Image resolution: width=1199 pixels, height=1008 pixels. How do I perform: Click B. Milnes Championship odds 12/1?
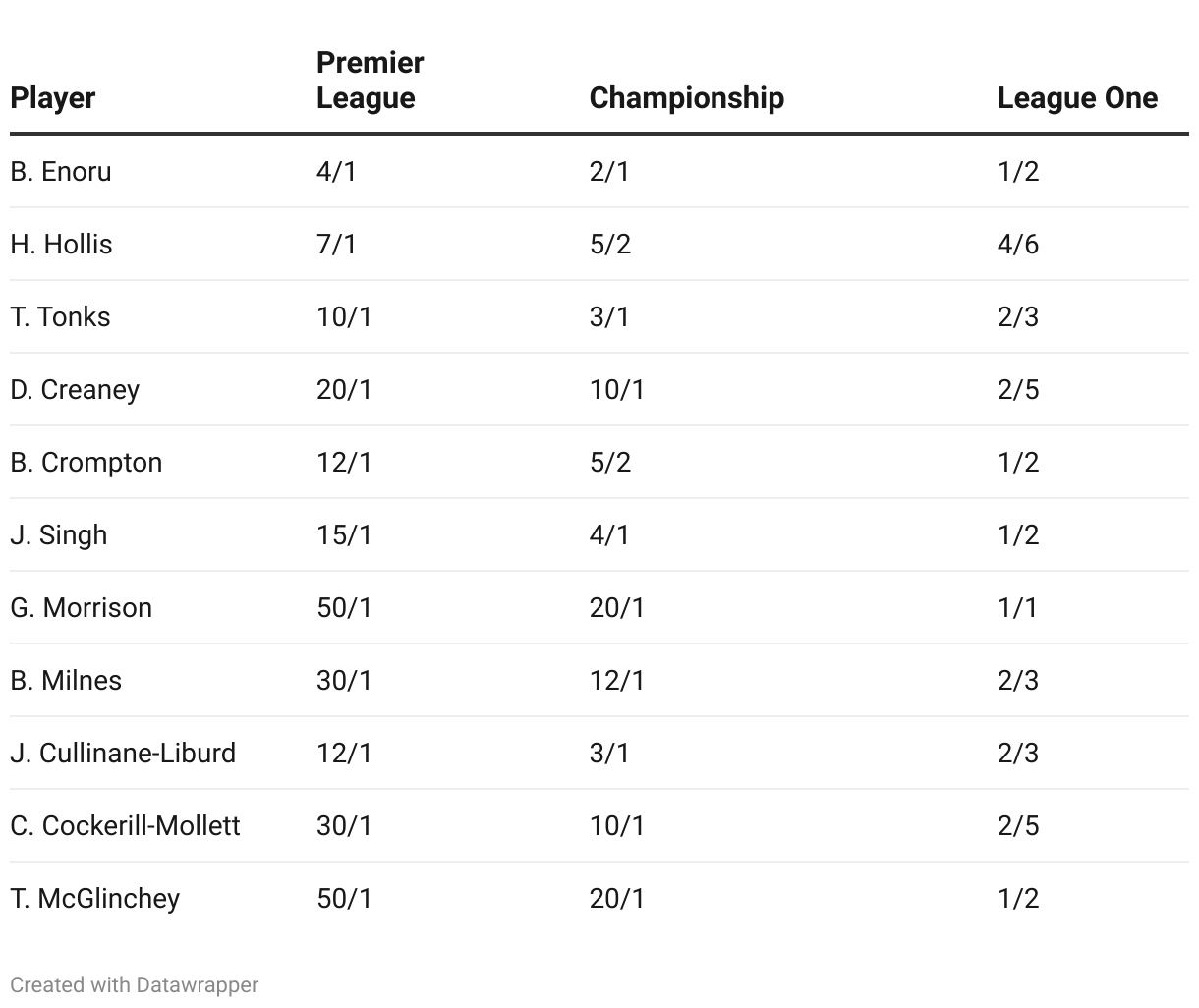click(617, 681)
